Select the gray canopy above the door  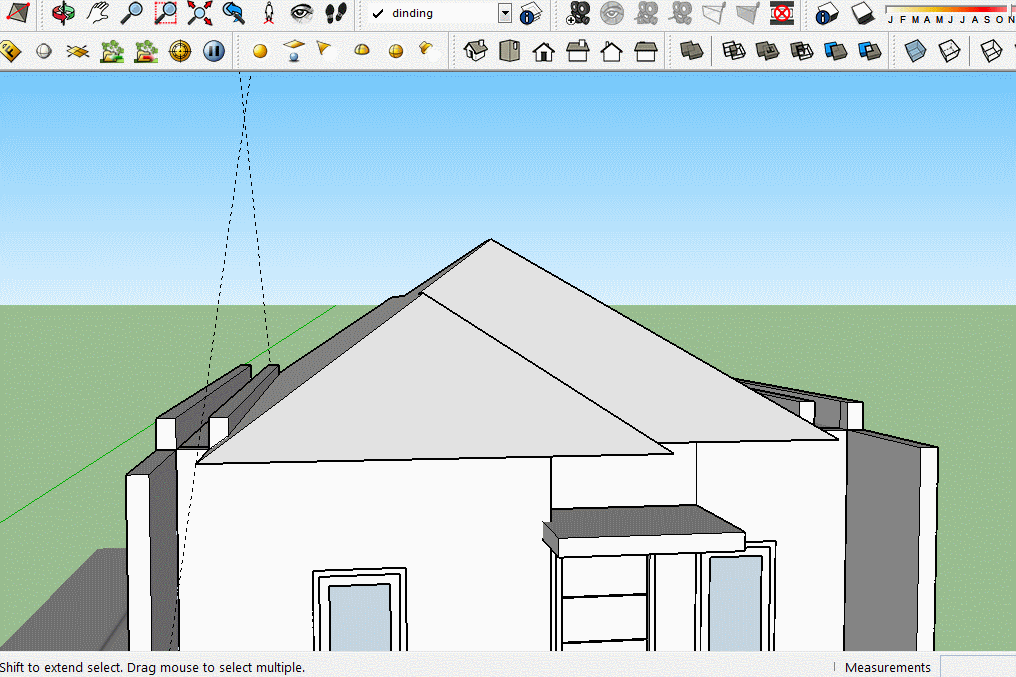pyautogui.click(x=643, y=530)
